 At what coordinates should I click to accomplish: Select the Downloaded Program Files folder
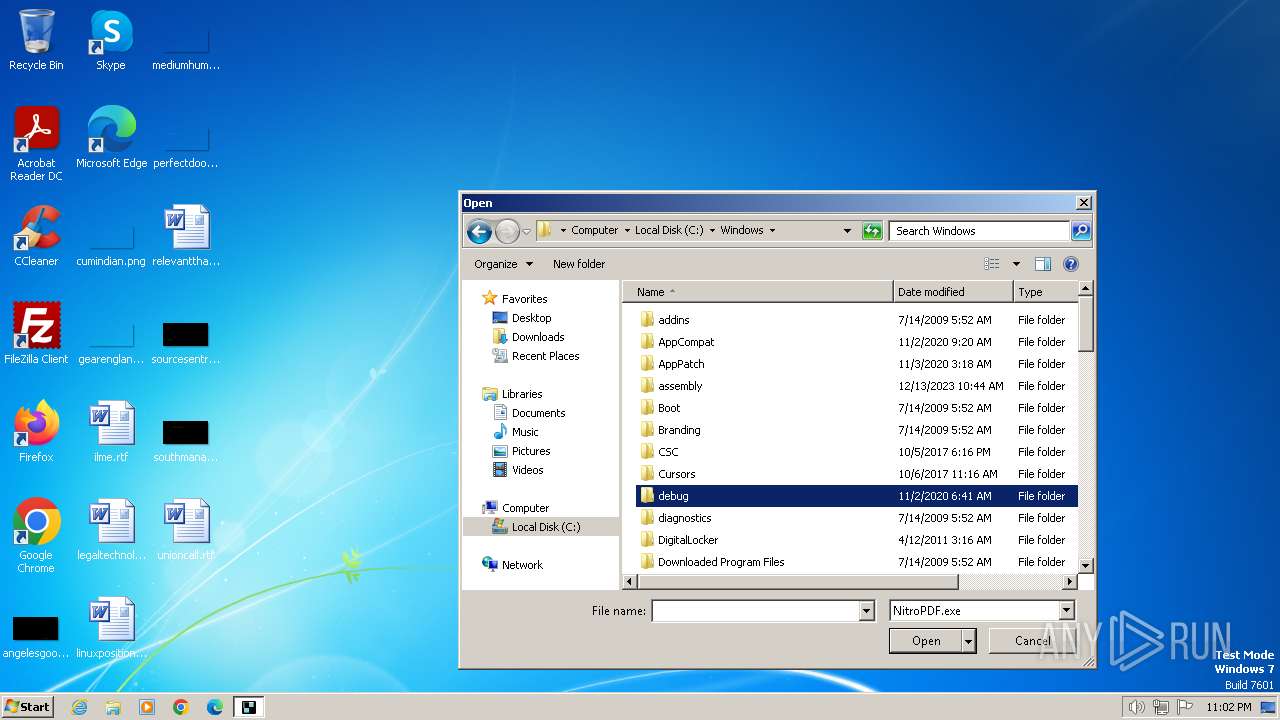(x=721, y=562)
